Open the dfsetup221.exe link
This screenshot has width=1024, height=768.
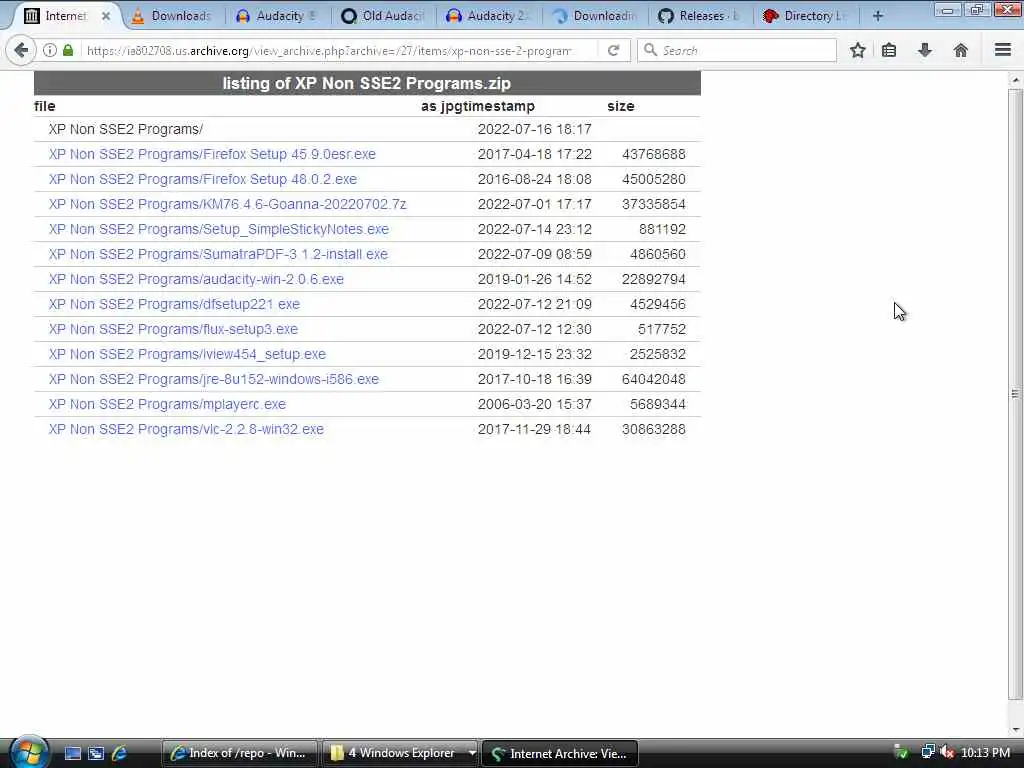[x=174, y=304]
